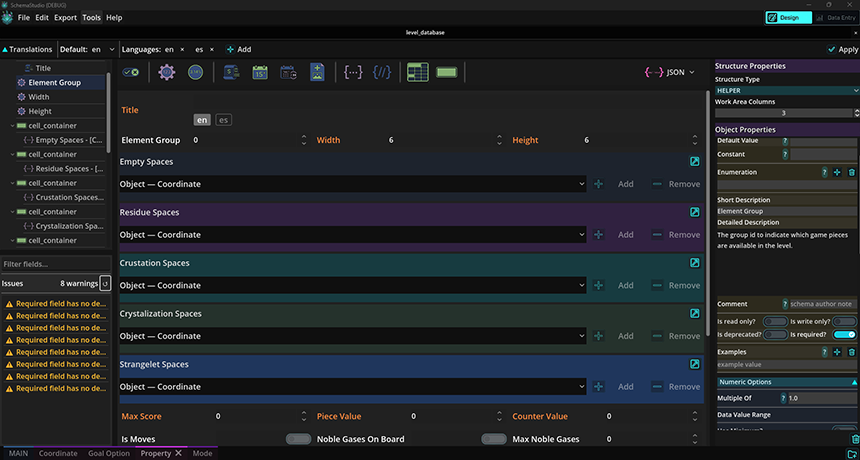Screen dimensions: 860x460
Task: Open Empty Spaces Object — Coordinate dropdown
Action: 353,184
